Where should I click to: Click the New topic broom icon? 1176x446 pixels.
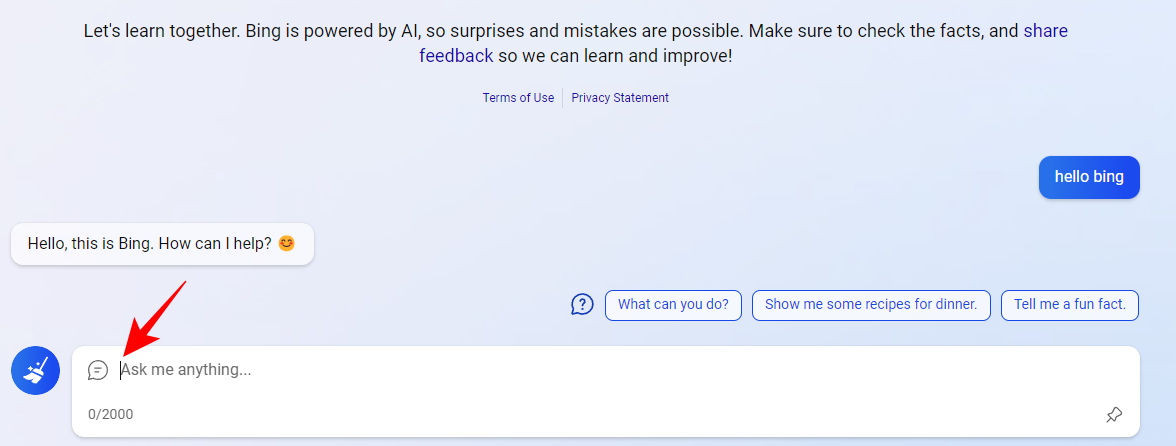coord(35,371)
